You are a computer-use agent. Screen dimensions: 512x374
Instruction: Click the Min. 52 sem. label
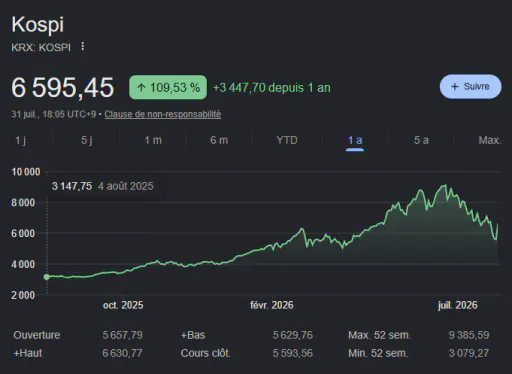tap(378, 353)
